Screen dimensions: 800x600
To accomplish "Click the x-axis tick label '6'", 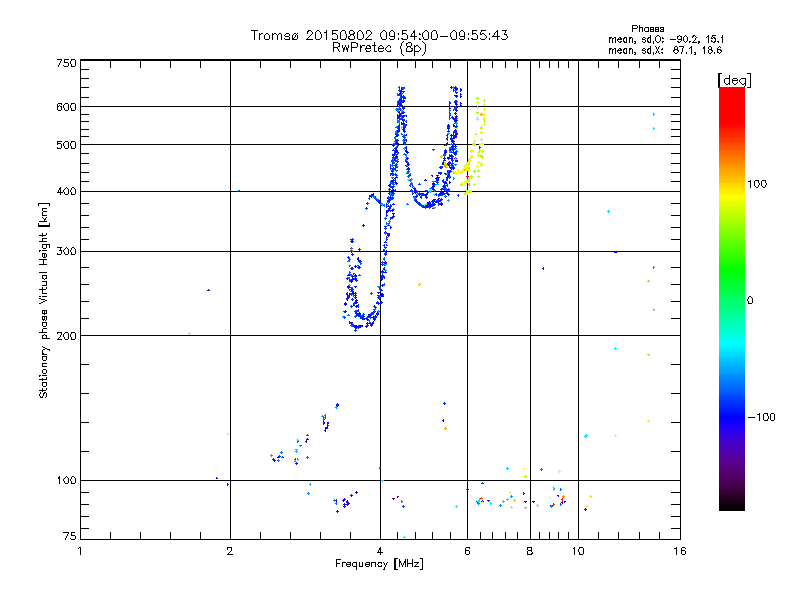I will point(467,551).
